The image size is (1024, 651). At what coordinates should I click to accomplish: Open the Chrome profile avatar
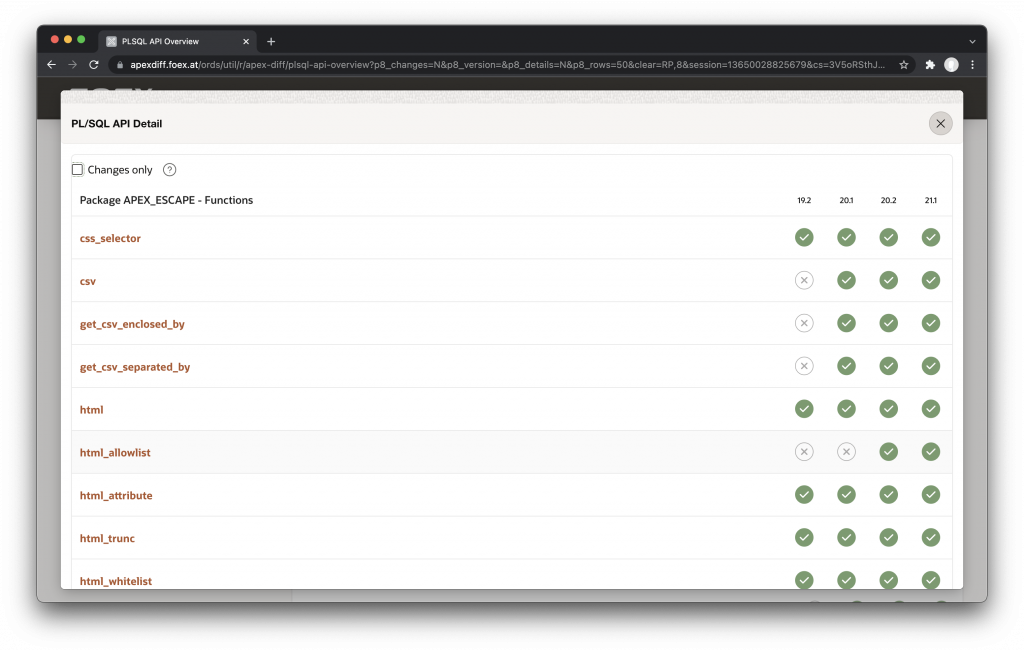[x=952, y=65]
